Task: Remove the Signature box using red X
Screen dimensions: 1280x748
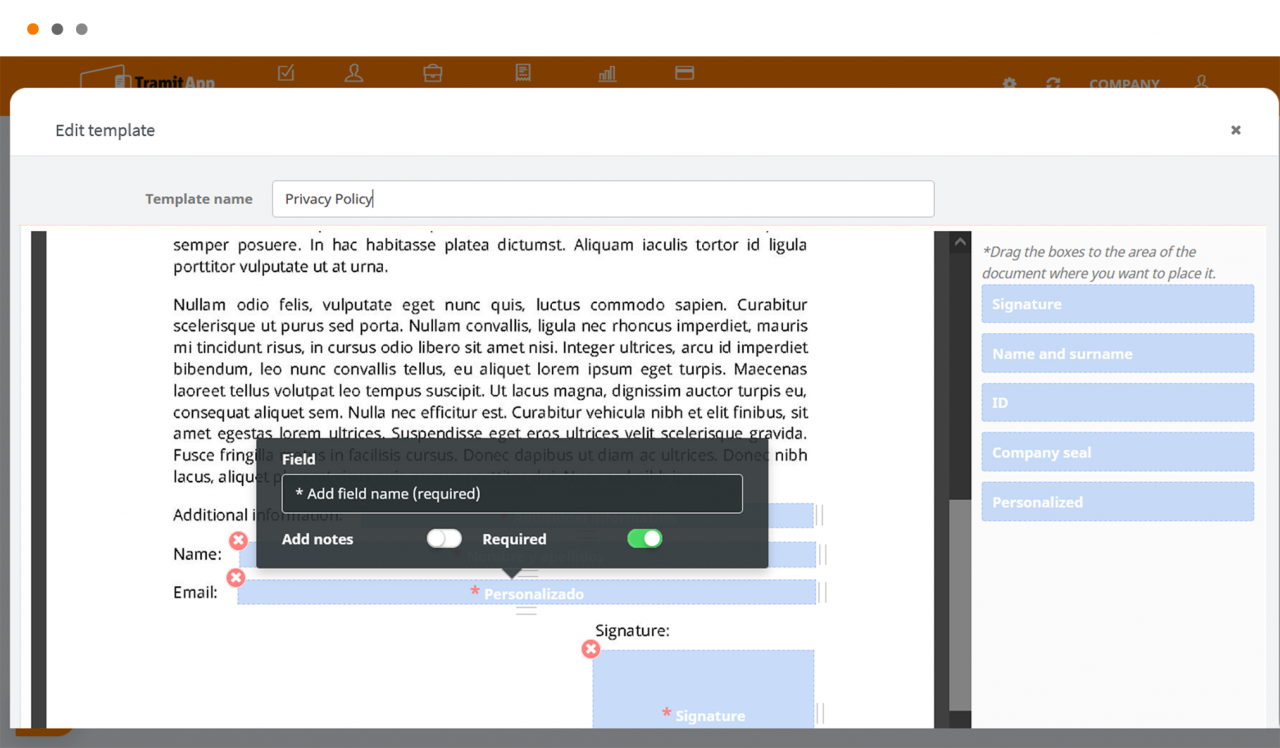Action: (x=591, y=649)
